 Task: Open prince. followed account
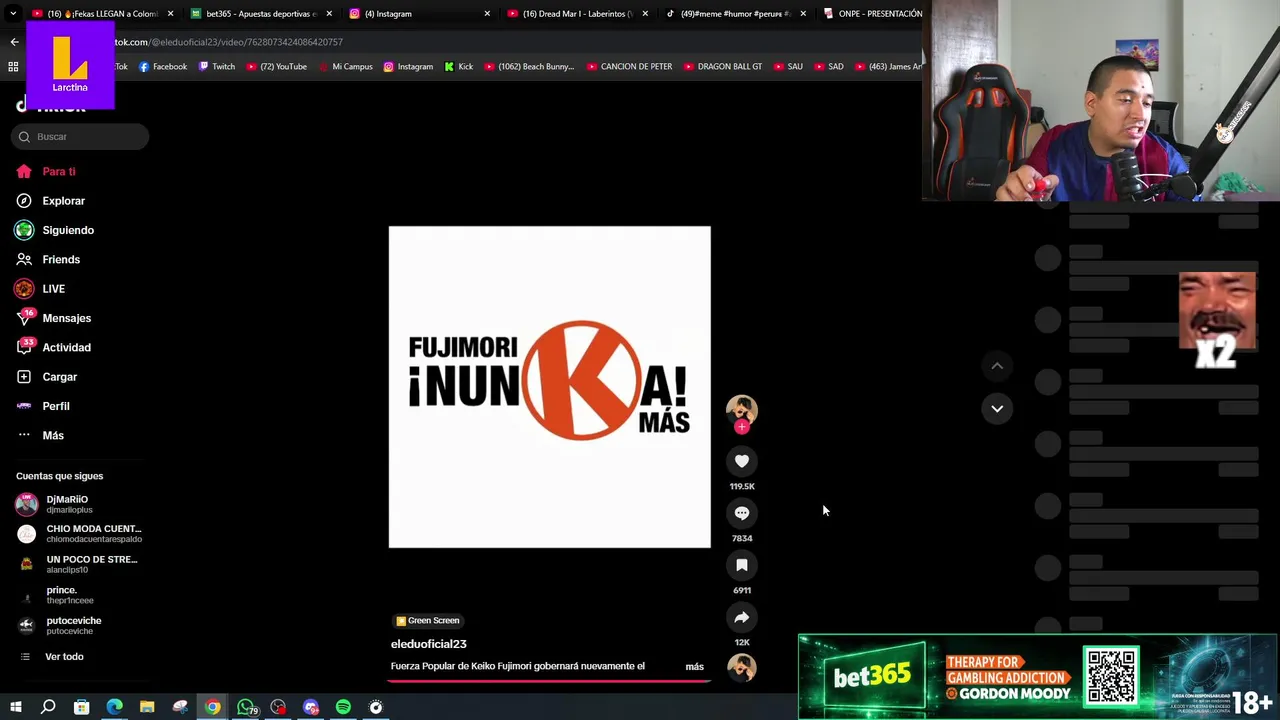79,595
